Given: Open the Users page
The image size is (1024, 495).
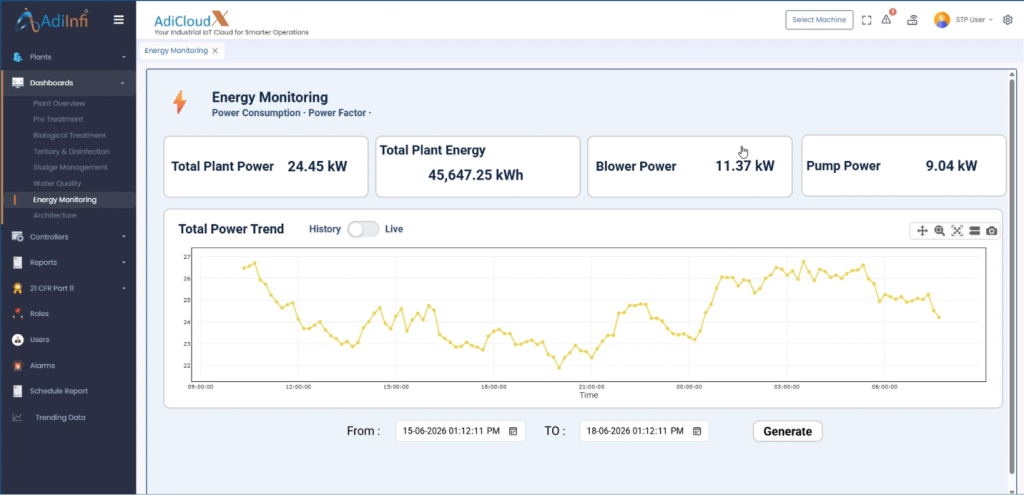Looking at the screenshot, I should coord(39,340).
